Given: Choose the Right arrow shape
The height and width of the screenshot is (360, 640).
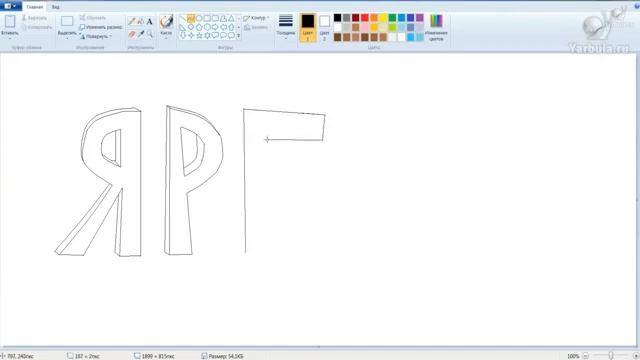Looking at the screenshot, I should [215, 27].
